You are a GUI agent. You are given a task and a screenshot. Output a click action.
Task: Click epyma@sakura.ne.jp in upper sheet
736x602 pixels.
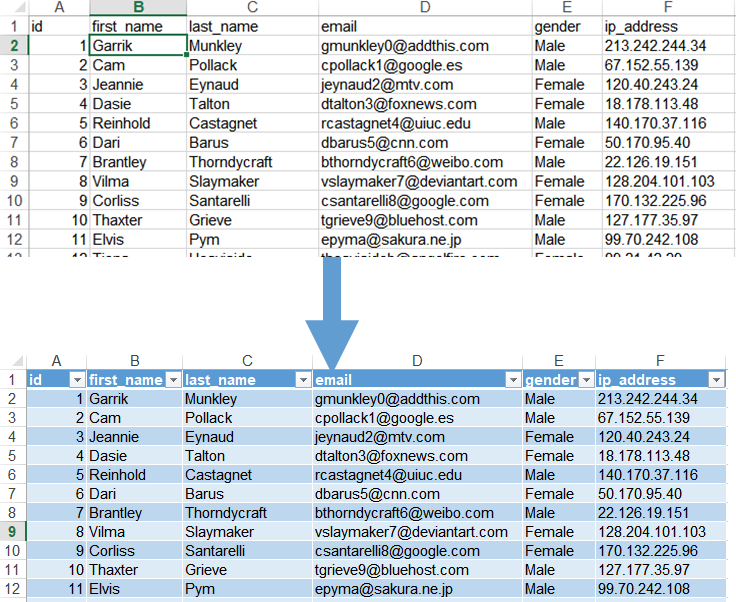pos(391,240)
